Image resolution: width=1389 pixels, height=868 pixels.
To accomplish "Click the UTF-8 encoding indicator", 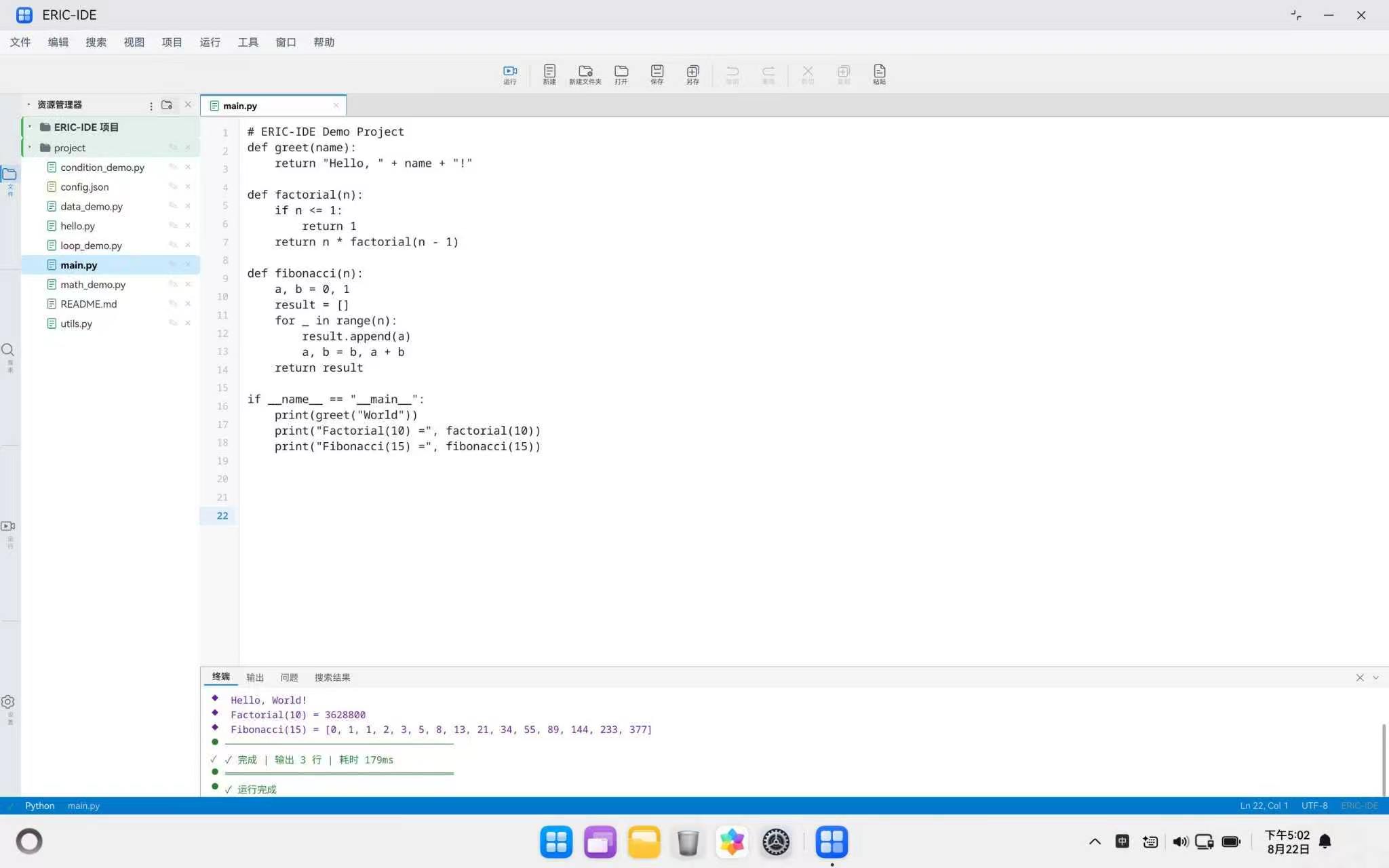I will [1314, 806].
